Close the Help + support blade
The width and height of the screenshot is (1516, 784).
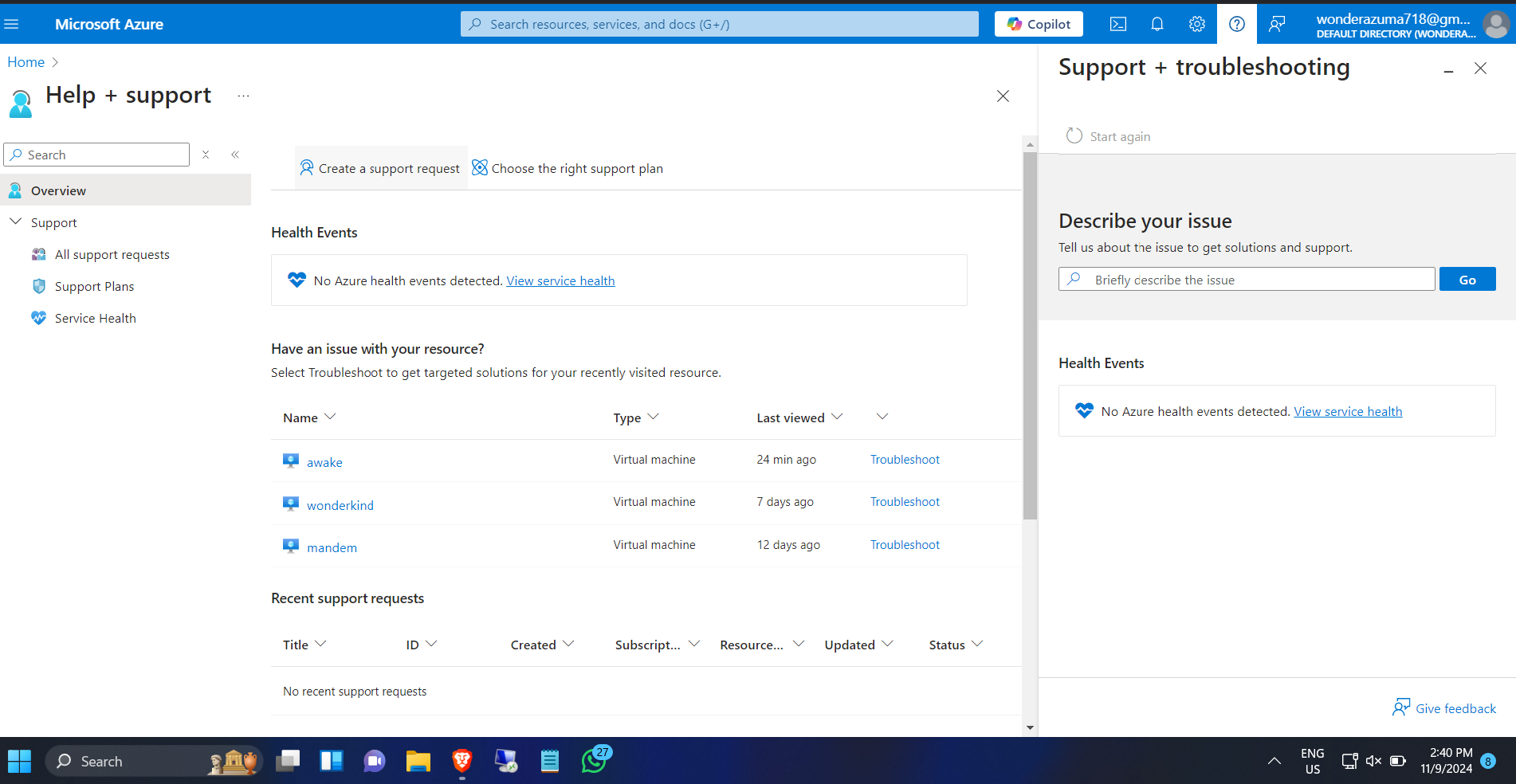pos(1003,96)
